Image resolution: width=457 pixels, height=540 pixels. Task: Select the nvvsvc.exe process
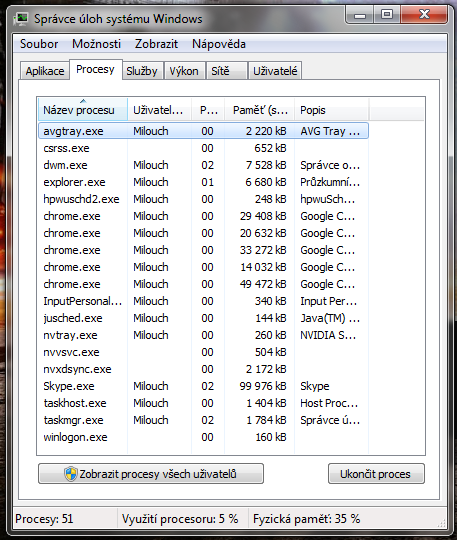pyautogui.click(x=203, y=352)
